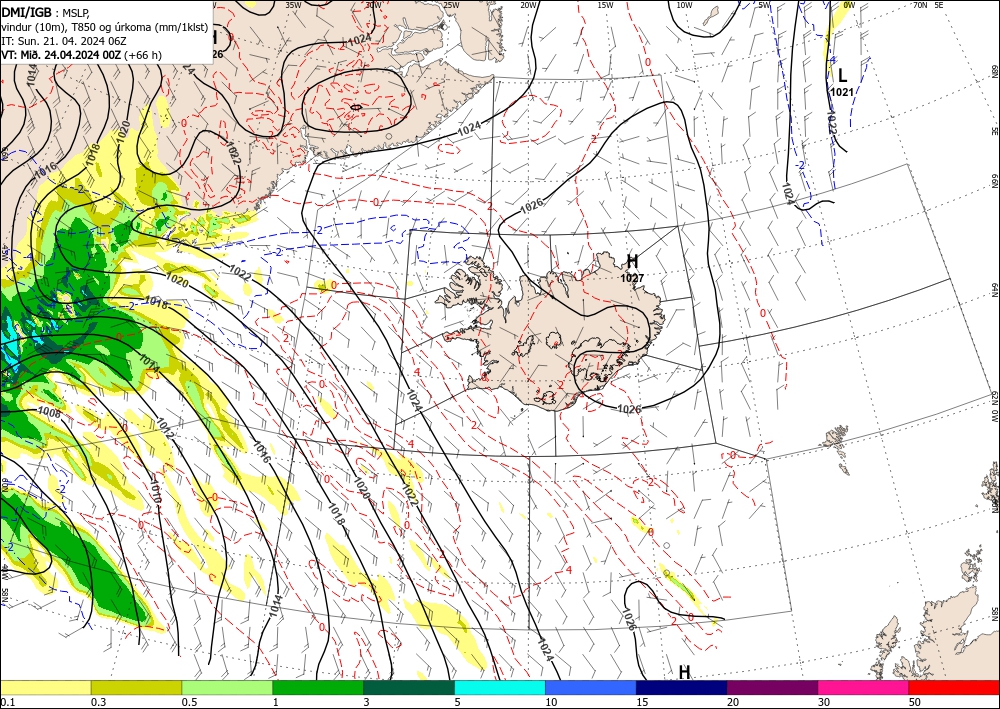Click the legend value label '15'
1000x709 pixels.
pyautogui.click(x=642, y=702)
